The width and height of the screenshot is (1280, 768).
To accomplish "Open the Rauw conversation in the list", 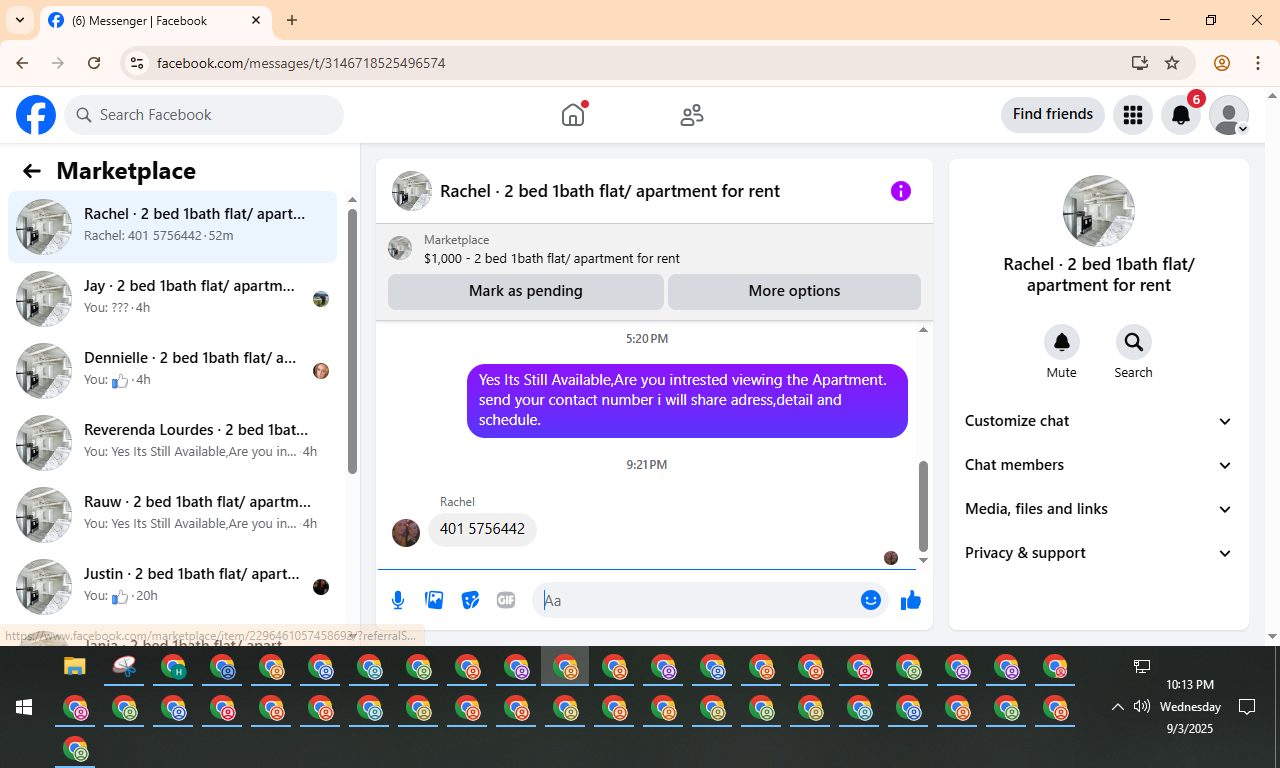I will [x=172, y=515].
